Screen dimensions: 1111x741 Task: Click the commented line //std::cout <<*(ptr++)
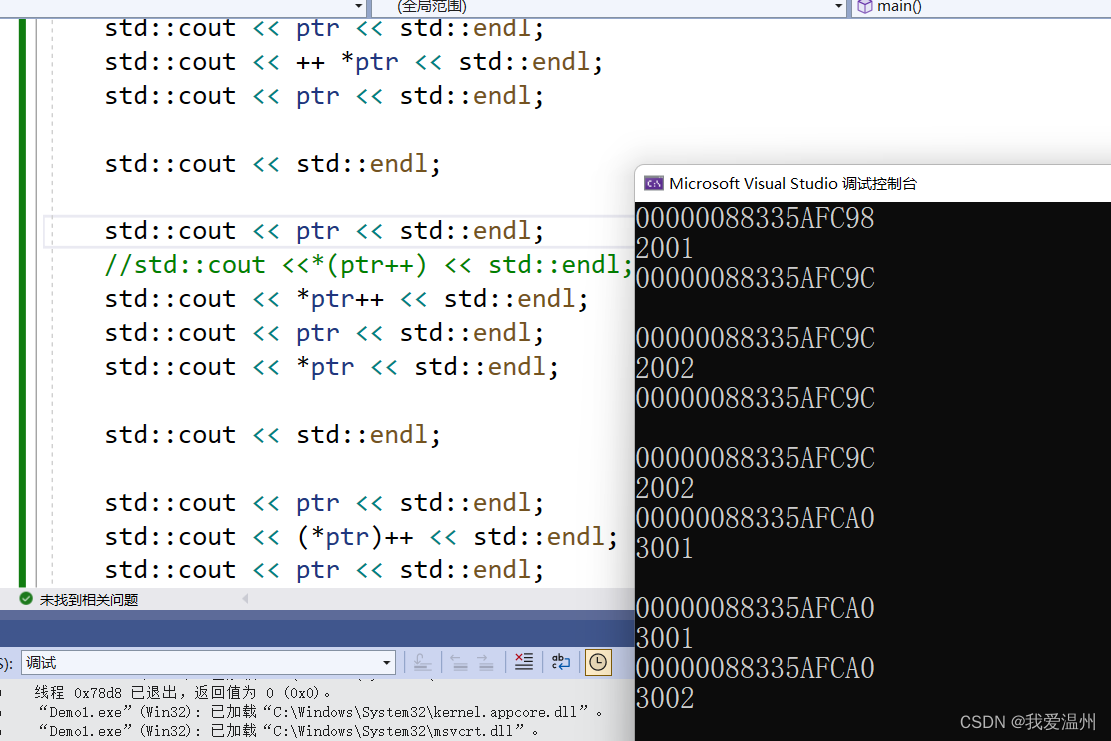pos(368,265)
